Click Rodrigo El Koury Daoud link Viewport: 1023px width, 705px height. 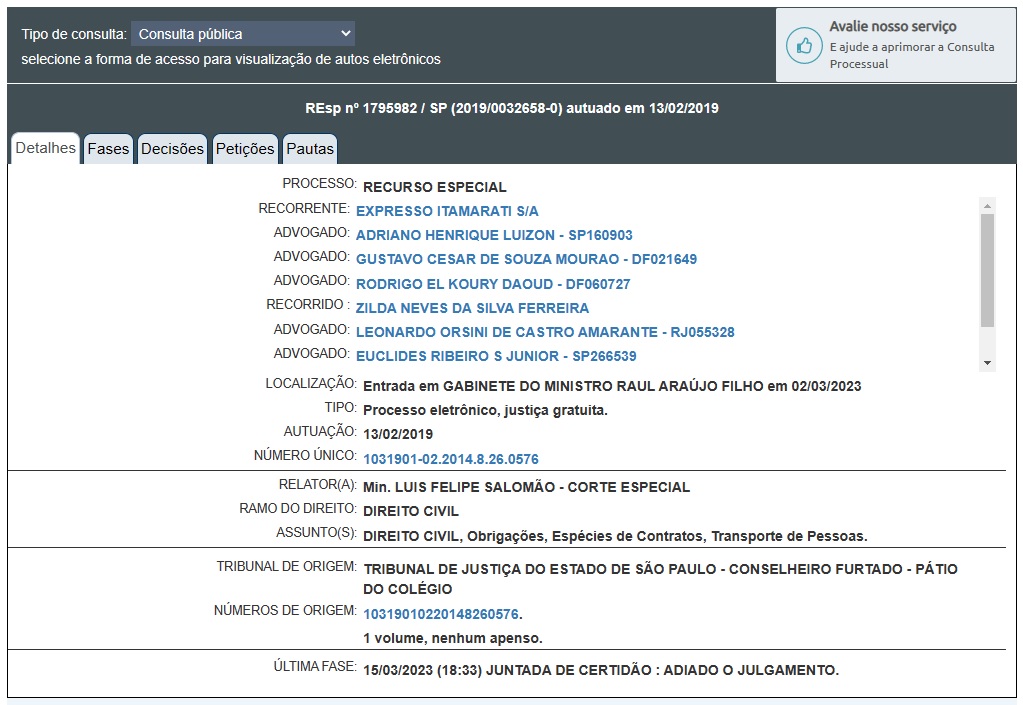point(493,284)
